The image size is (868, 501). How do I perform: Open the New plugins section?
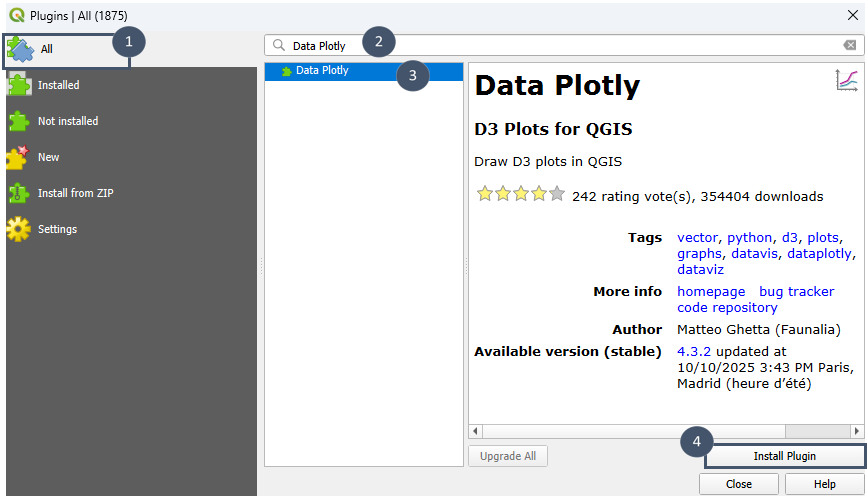[48, 157]
